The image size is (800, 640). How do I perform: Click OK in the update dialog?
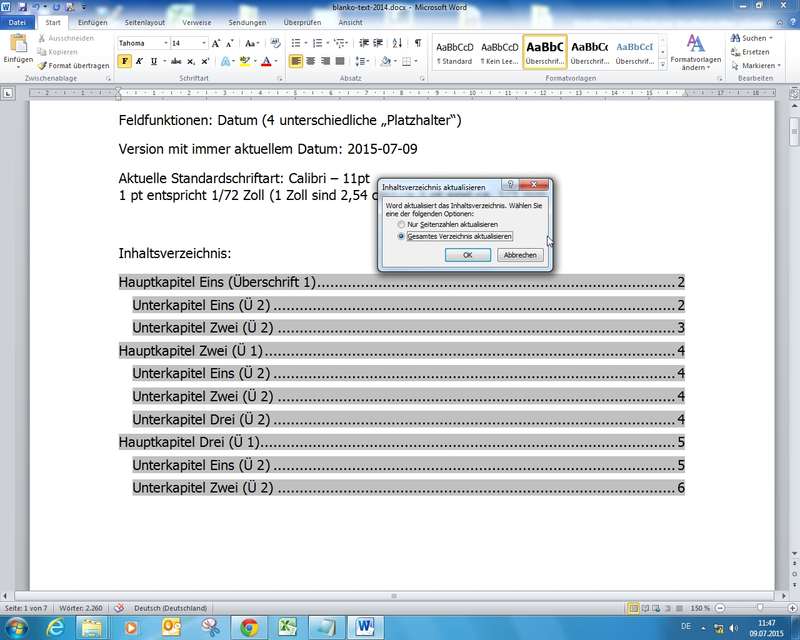[468, 255]
